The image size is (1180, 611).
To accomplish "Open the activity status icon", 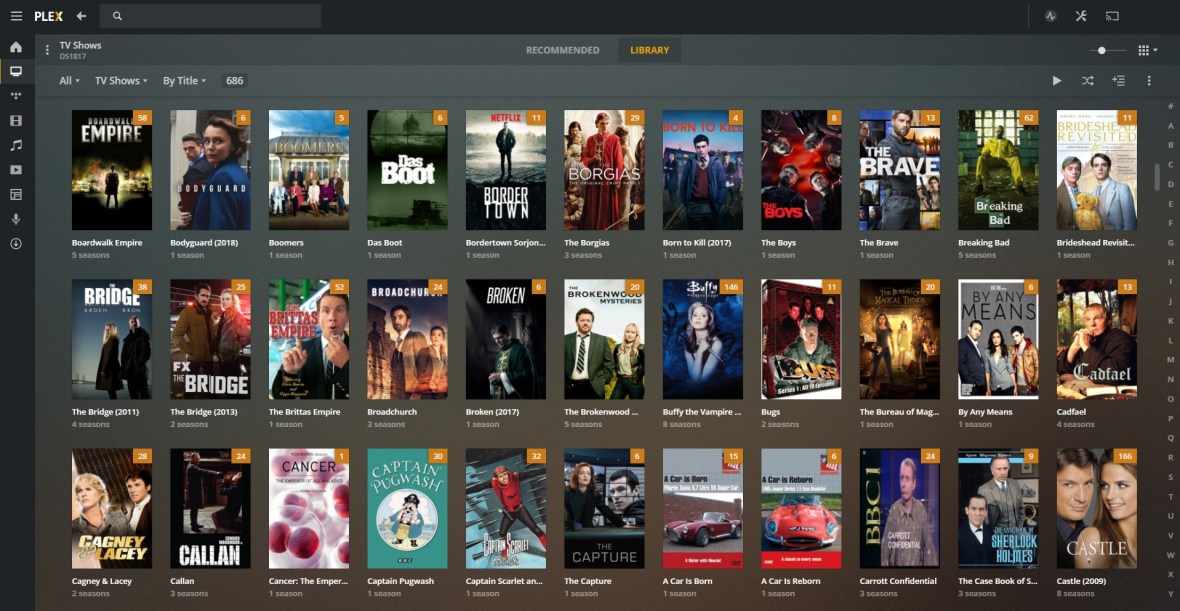I will pos(1051,16).
